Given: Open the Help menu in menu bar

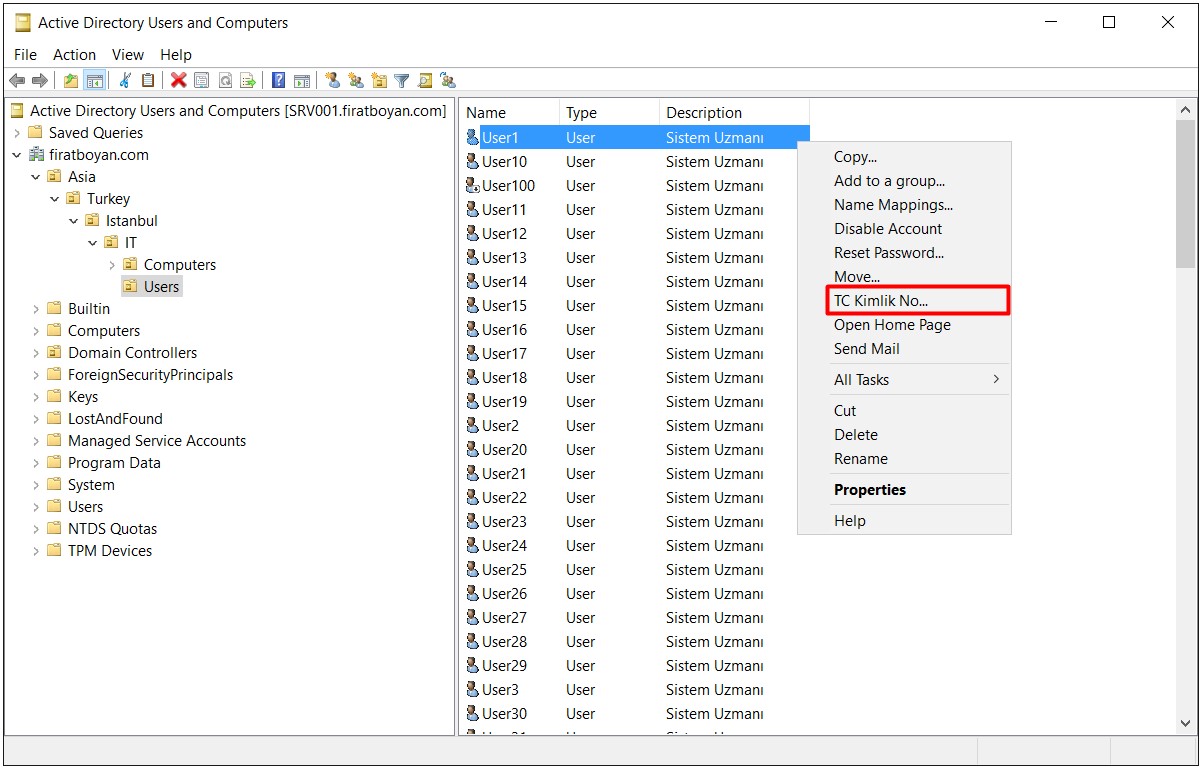Looking at the screenshot, I should pos(176,54).
